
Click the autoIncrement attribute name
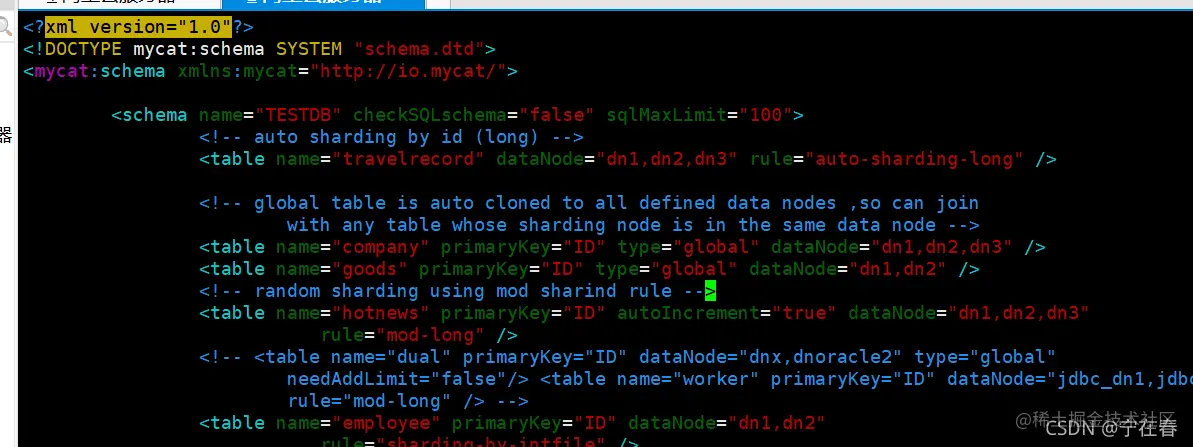(688, 314)
